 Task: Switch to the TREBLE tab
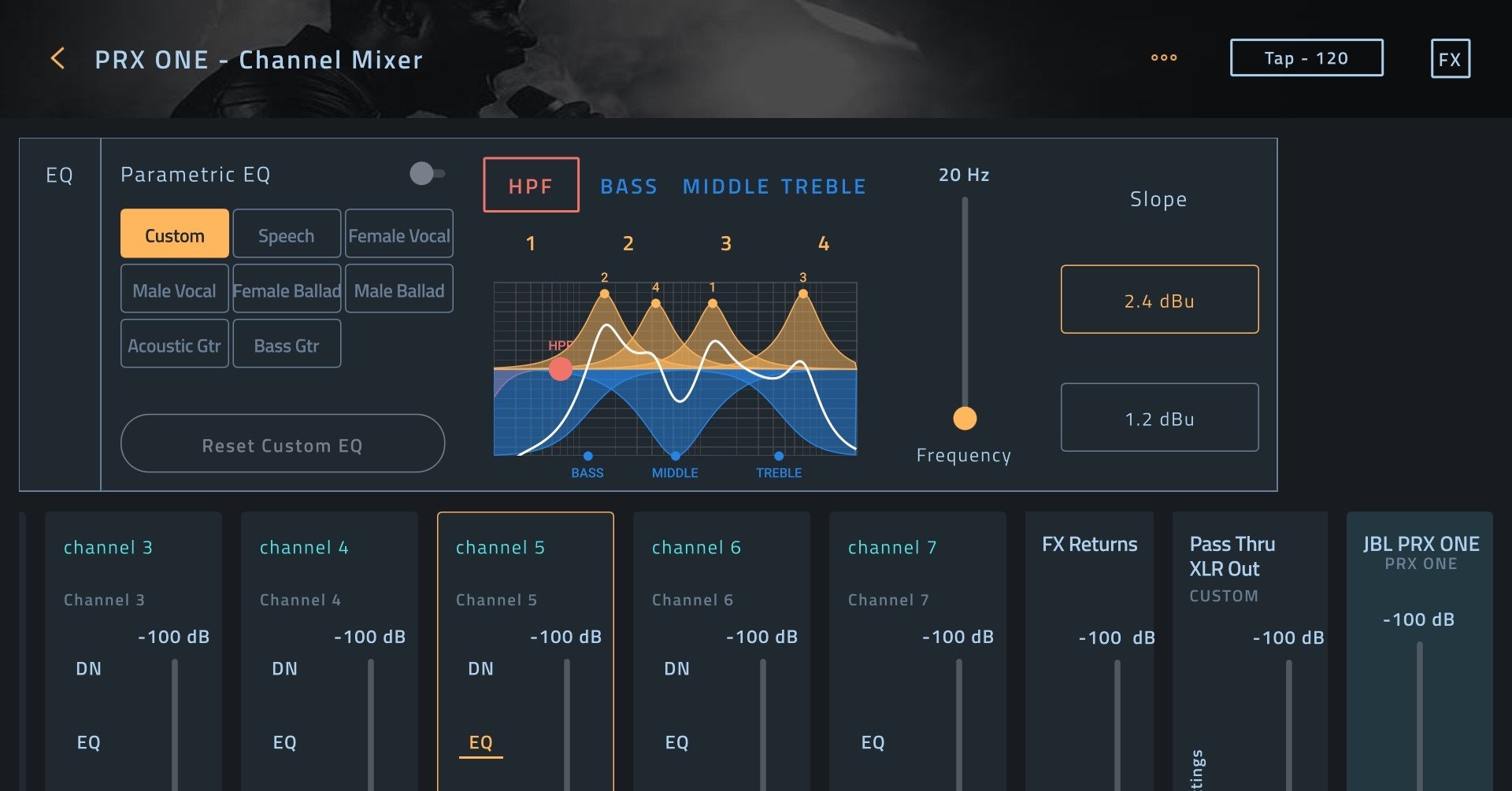tap(824, 187)
